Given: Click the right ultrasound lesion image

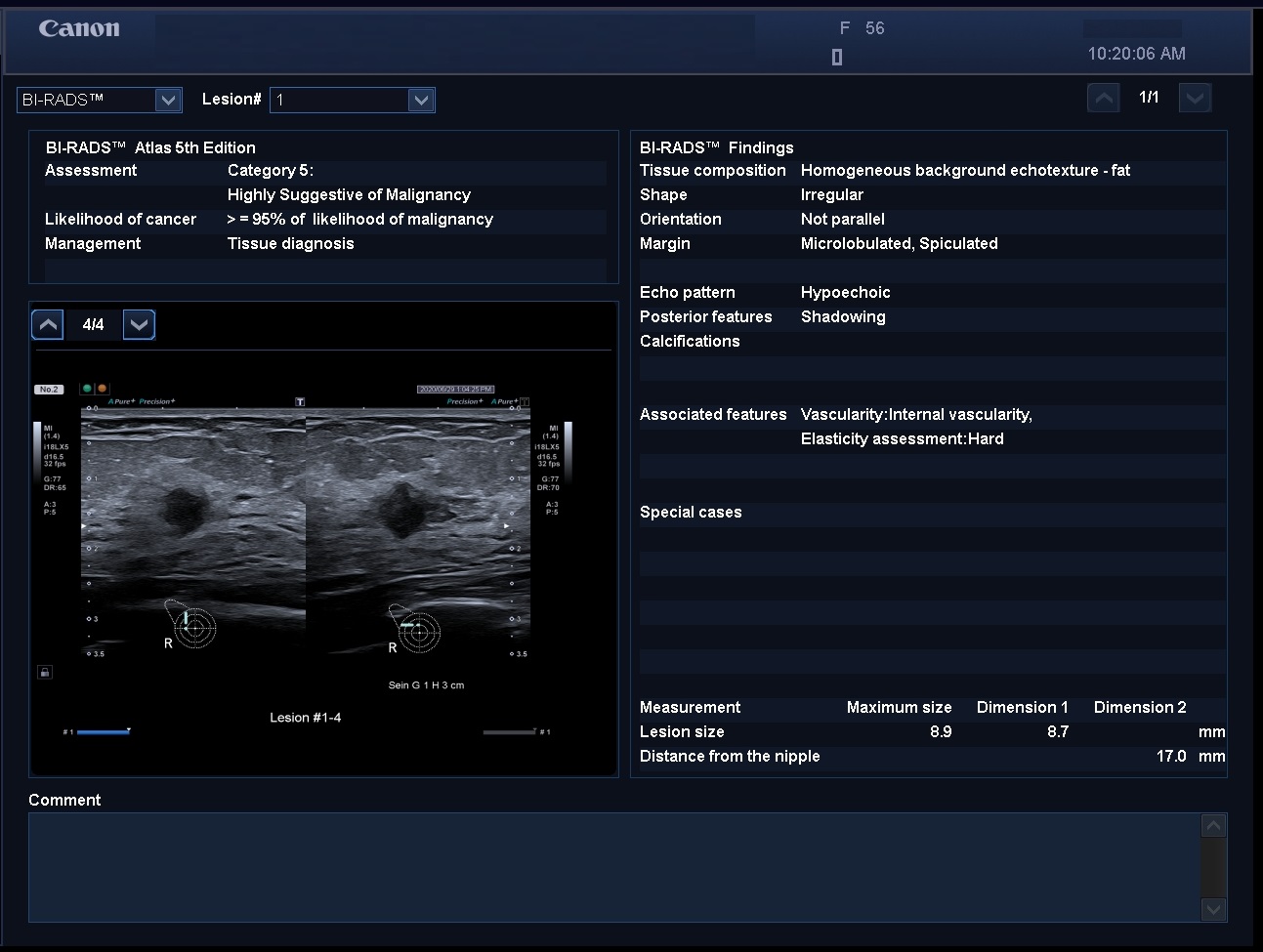Looking at the screenshot, I should [418, 532].
